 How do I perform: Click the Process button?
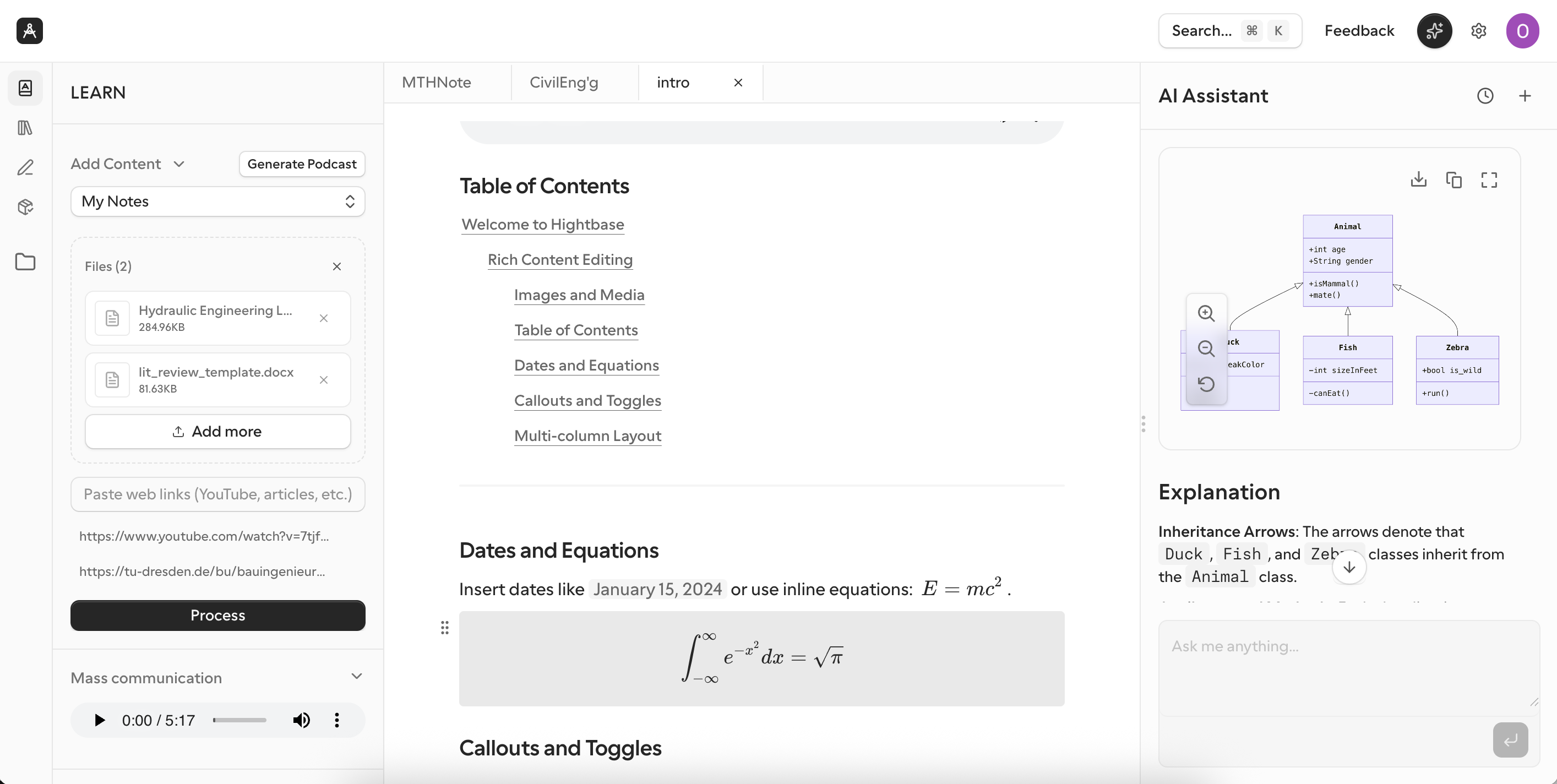(x=217, y=616)
